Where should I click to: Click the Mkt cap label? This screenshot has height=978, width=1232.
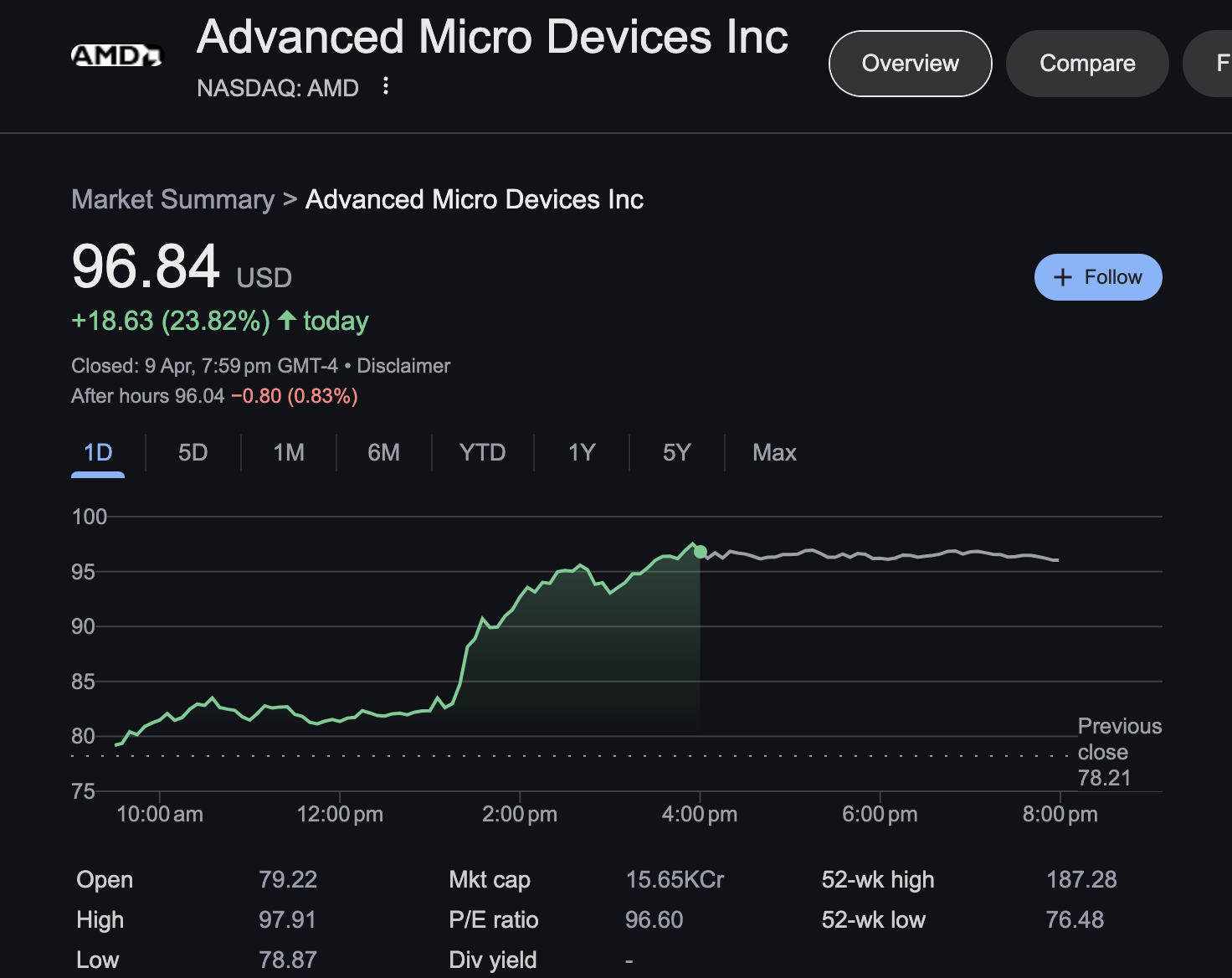pyautogui.click(x=490, y=880)
